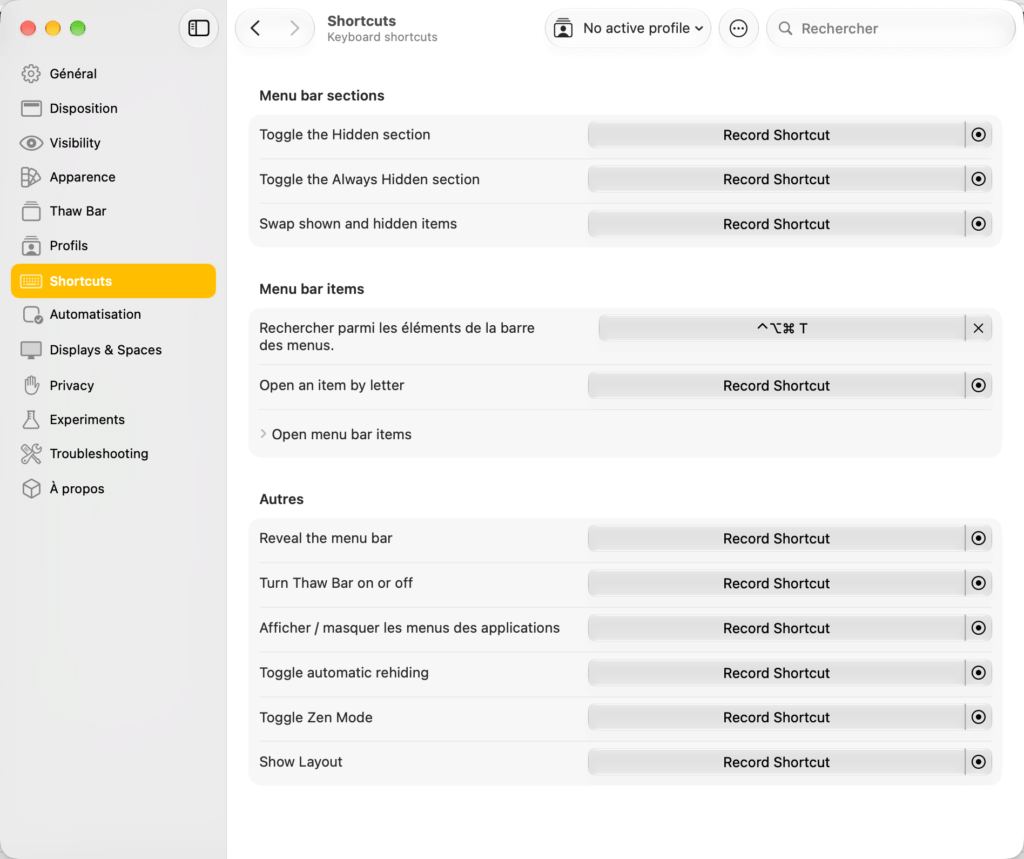Viewport: 1024px width, 859px height.
Task: Click the record icon for Show Layout
Action: tap(978, 762)
